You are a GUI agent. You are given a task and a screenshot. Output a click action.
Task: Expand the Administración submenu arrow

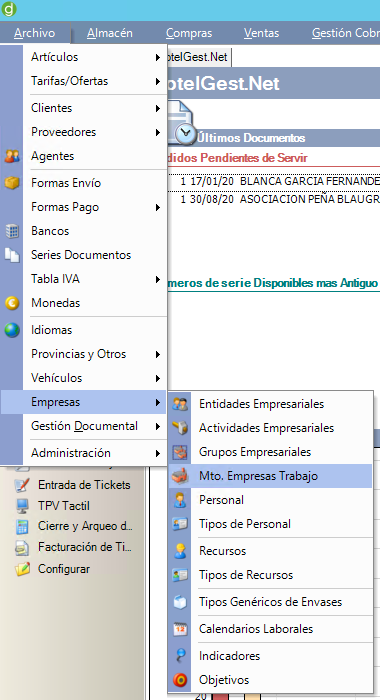pyautogui.click(x=158, y=454)
